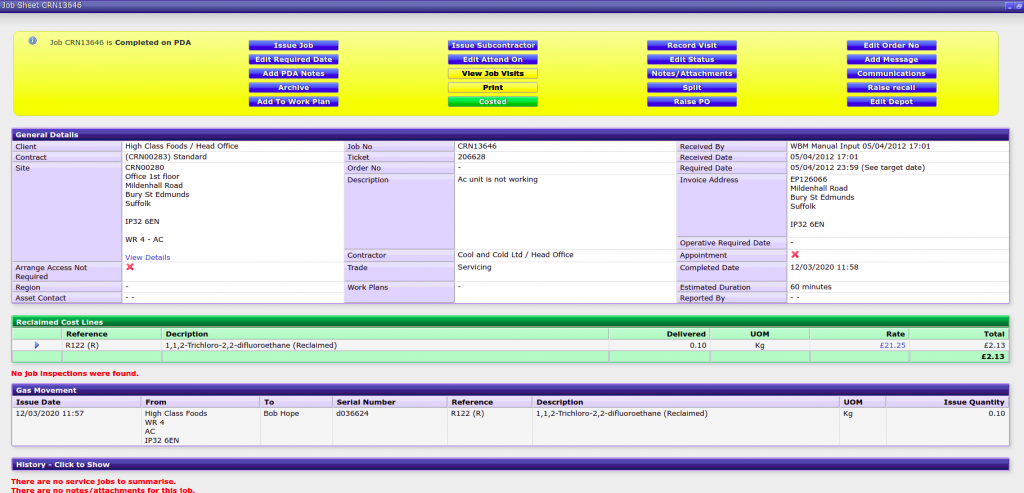The width and height of the screenshot is (1024, 493).
Task: Open Edit Status
Action: pyautogui.click(x=692, y=59)
